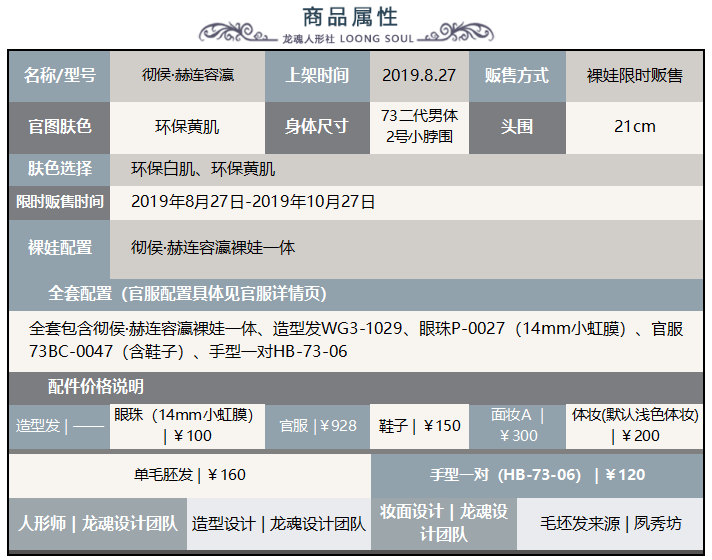Image resolution: width=712 pixels, height=560 pixels.
Task: Select the 官图肤色 label cell
Action: pos(59,126)
